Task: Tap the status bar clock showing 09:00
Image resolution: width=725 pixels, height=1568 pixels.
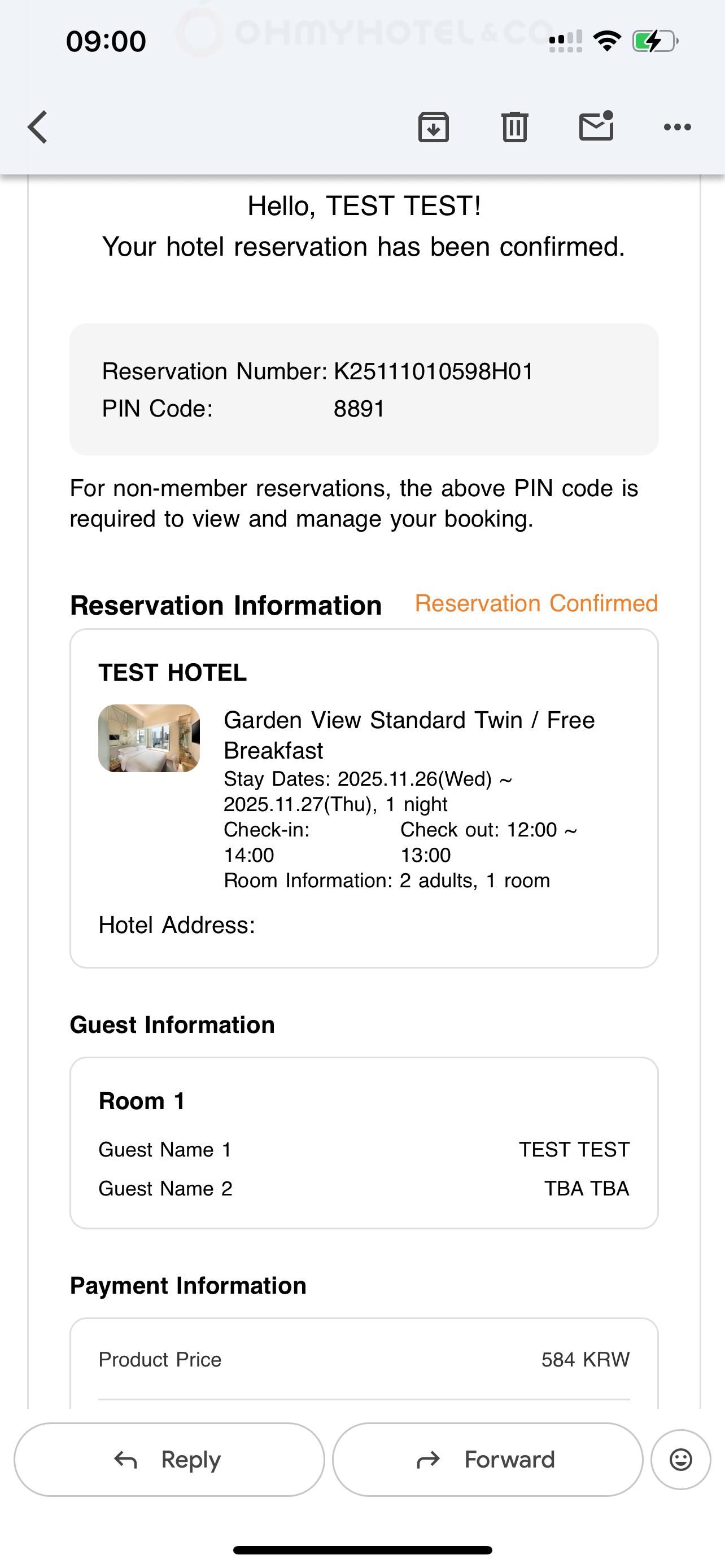Action: pyautogui.click(x=106, y=41)
